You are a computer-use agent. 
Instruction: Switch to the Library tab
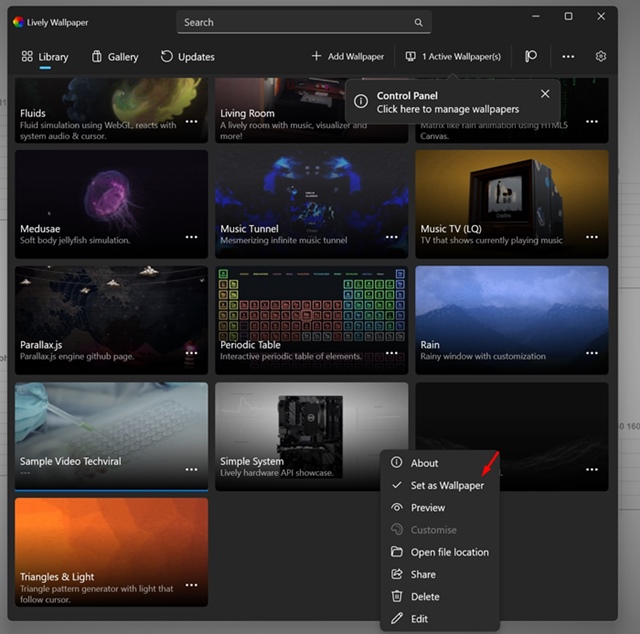pyautogui.click(x=45, y=57)
